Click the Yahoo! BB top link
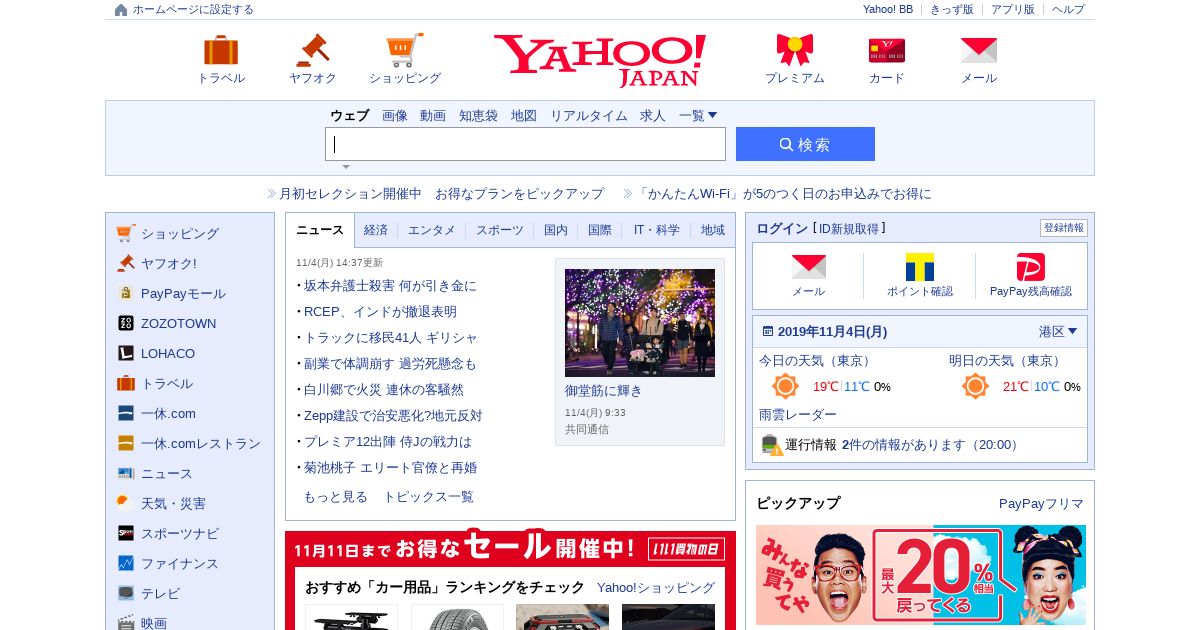The width and height of the screenshot is (1200, 630). click(888, 10)
